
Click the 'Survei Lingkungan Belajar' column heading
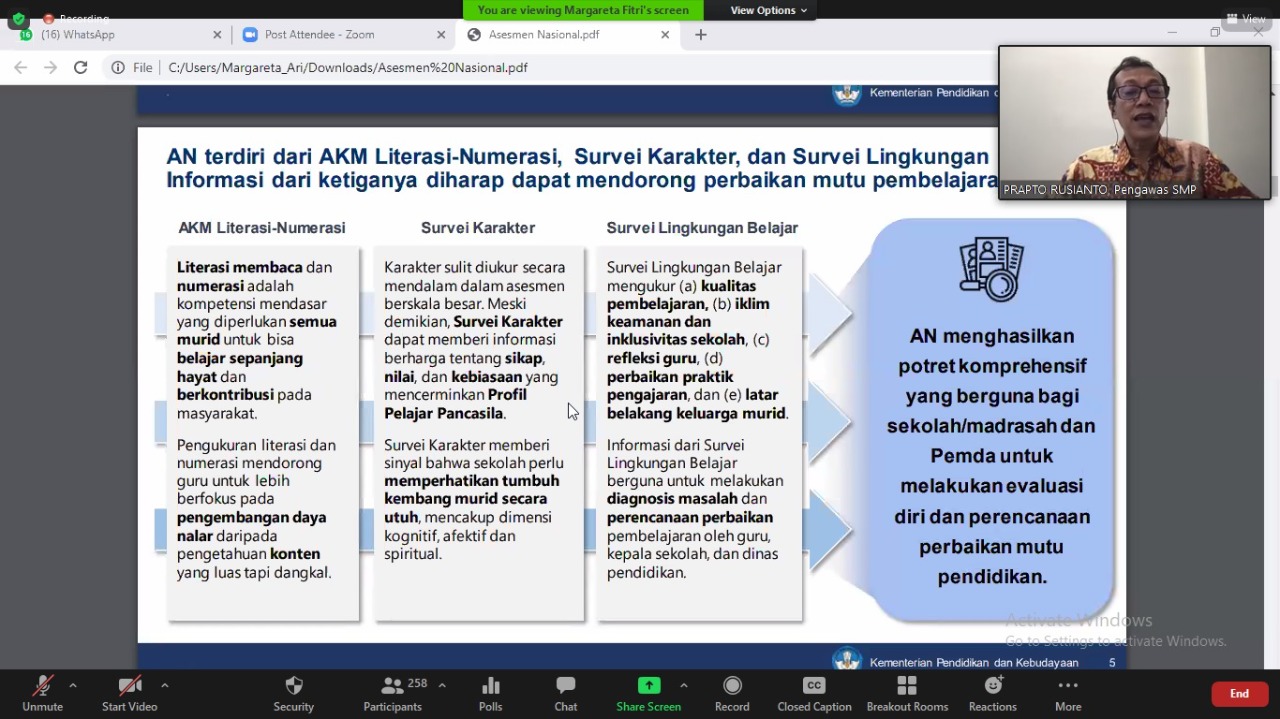tap(702, 228)
